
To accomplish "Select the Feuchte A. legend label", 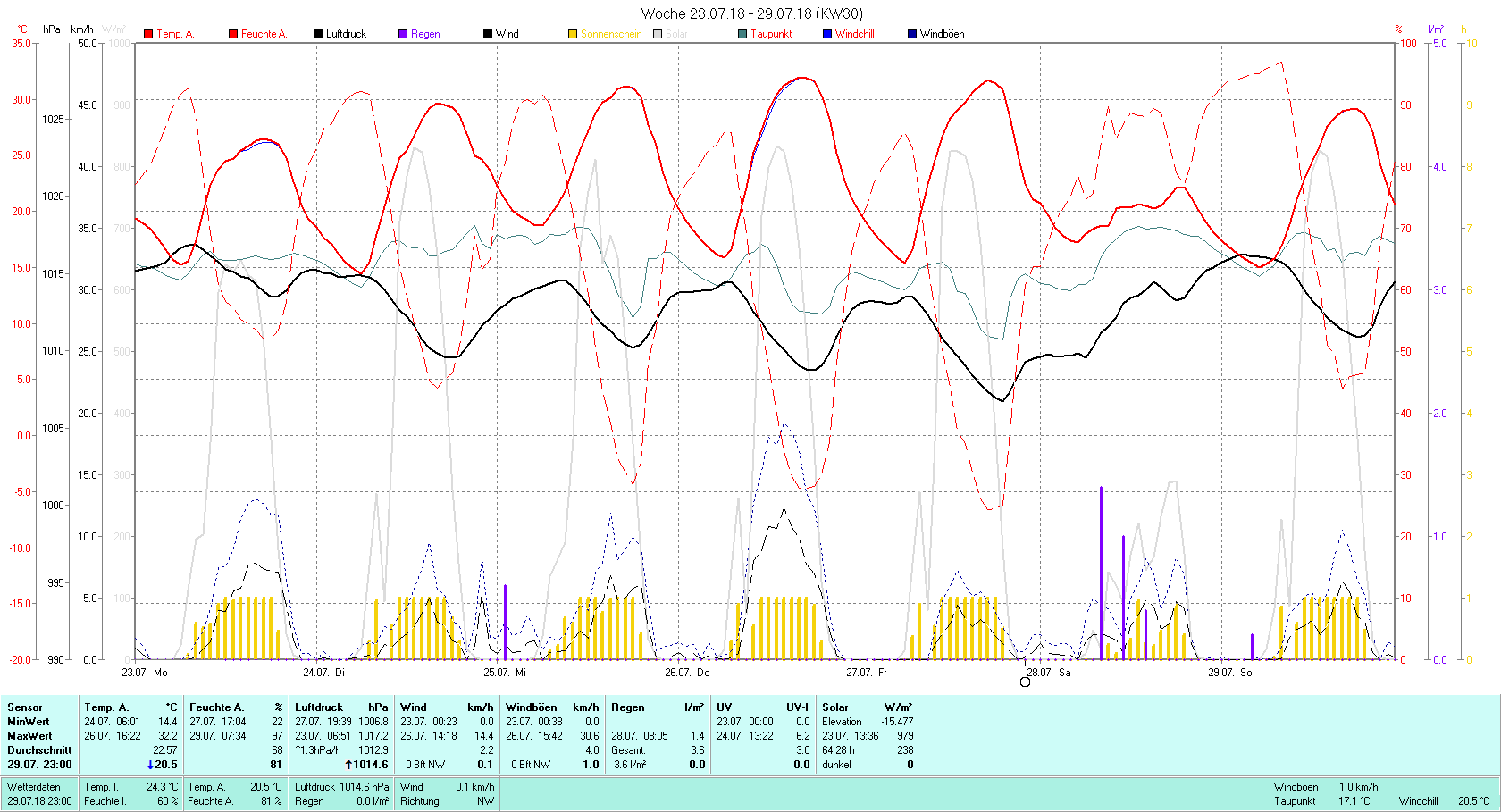I will click(x=264, y=34).
